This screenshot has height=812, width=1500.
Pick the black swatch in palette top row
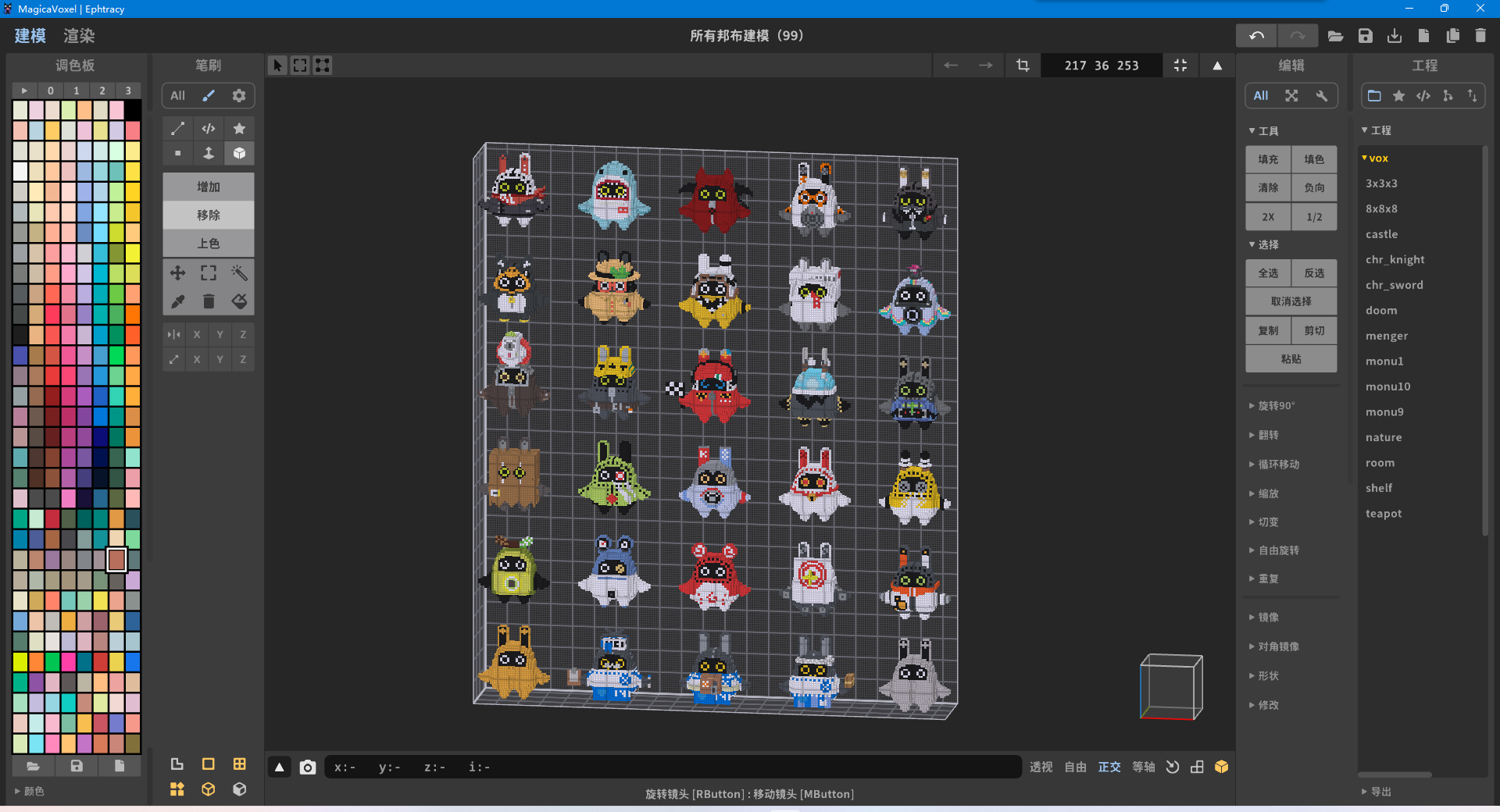(x=133, y=109)
